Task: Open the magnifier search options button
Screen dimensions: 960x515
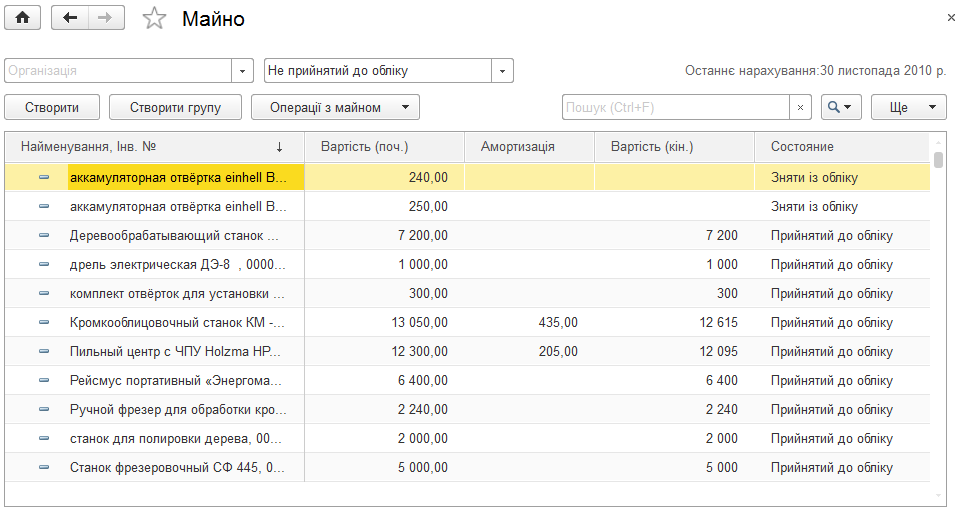Action: click(x=841, y=107)
